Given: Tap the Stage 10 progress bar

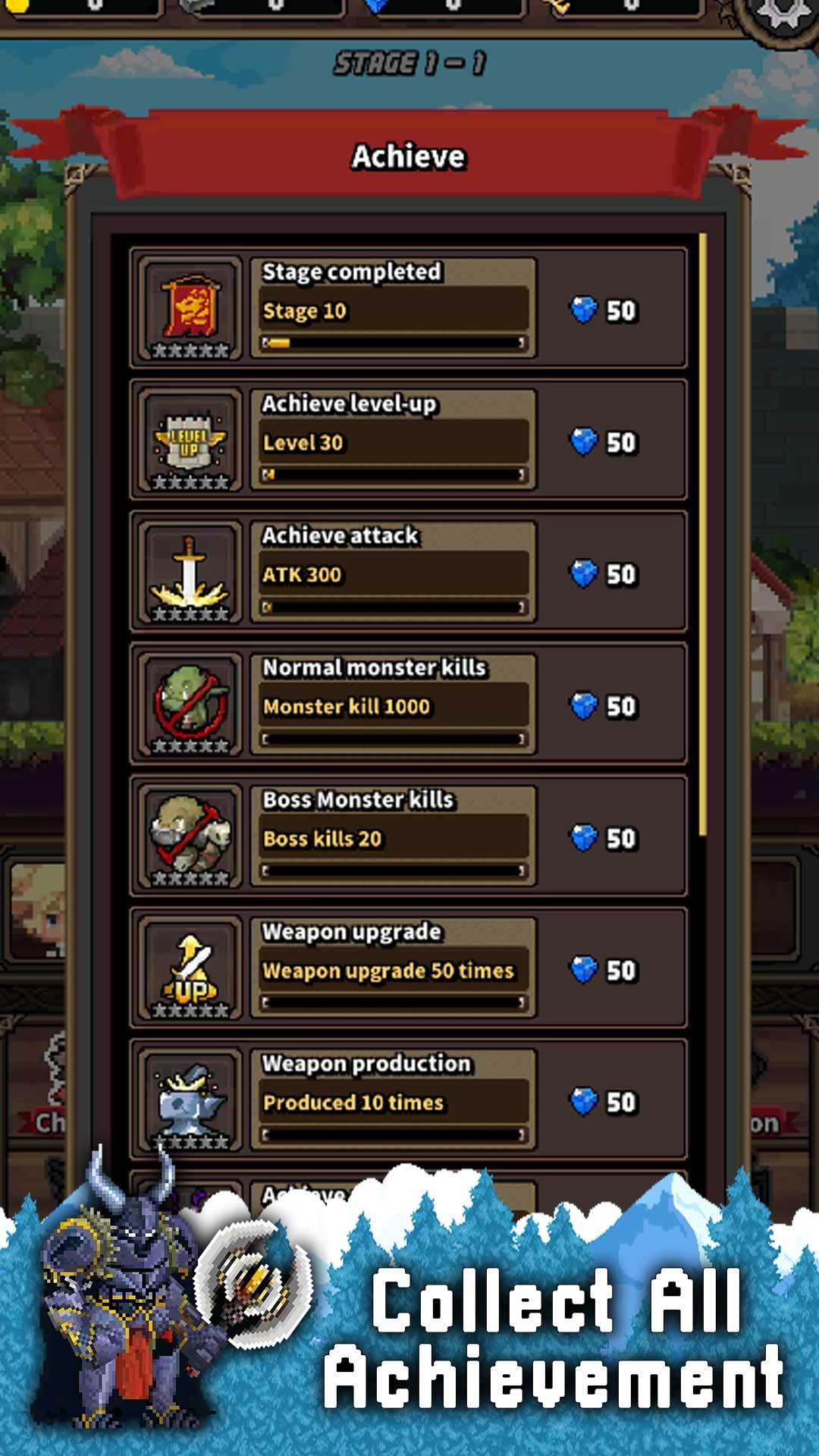Looking at the screenshot, I should (393, 343).
